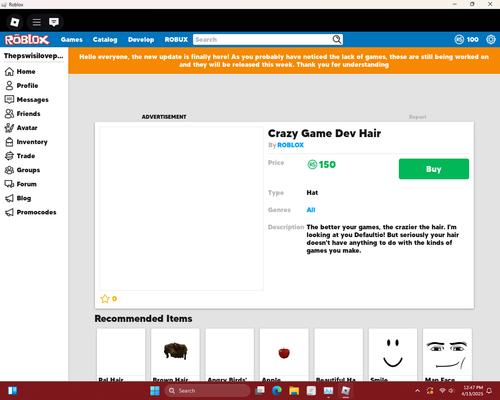Click the Robux icon beside price 150
Screen dimensions: 500x400
312,164
